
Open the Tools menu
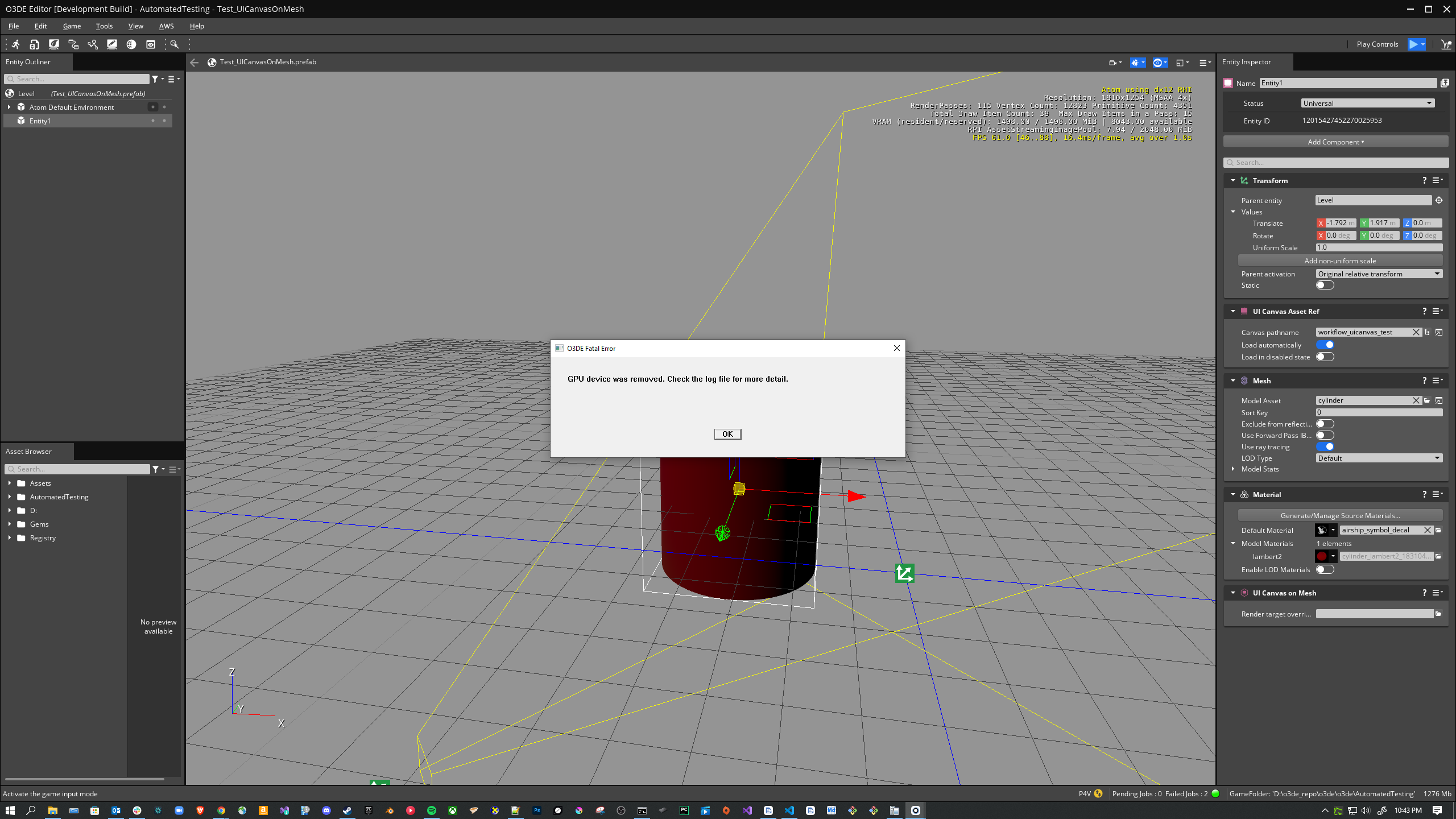pos(104,26)
